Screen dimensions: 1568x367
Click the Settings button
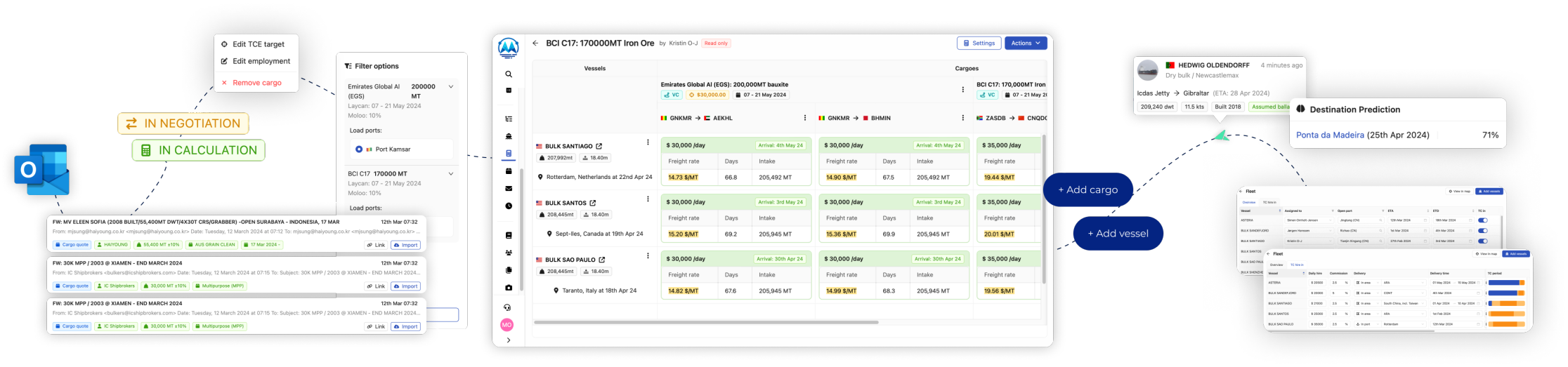coord(979,44)
